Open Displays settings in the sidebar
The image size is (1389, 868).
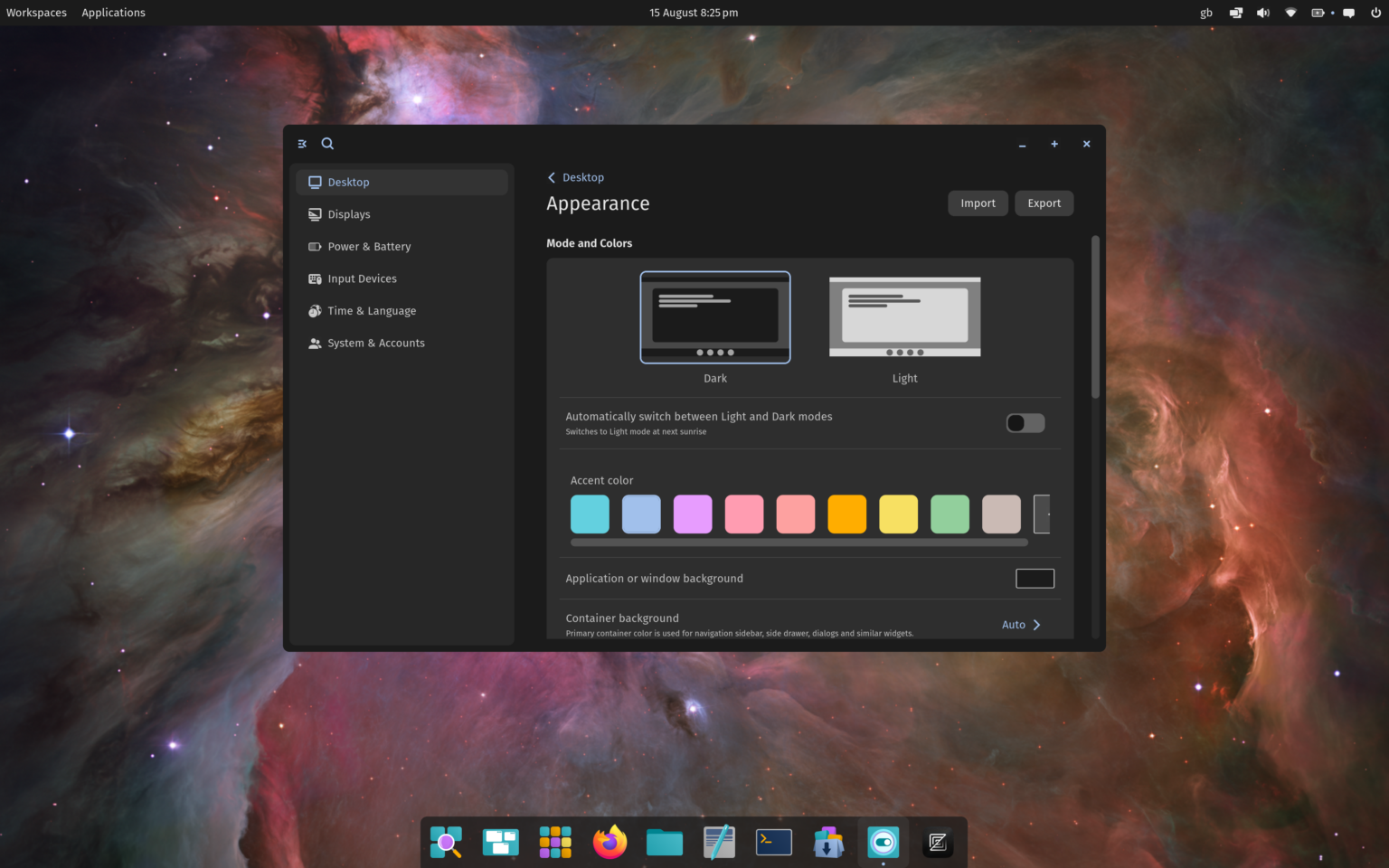(x=349, y=214)
